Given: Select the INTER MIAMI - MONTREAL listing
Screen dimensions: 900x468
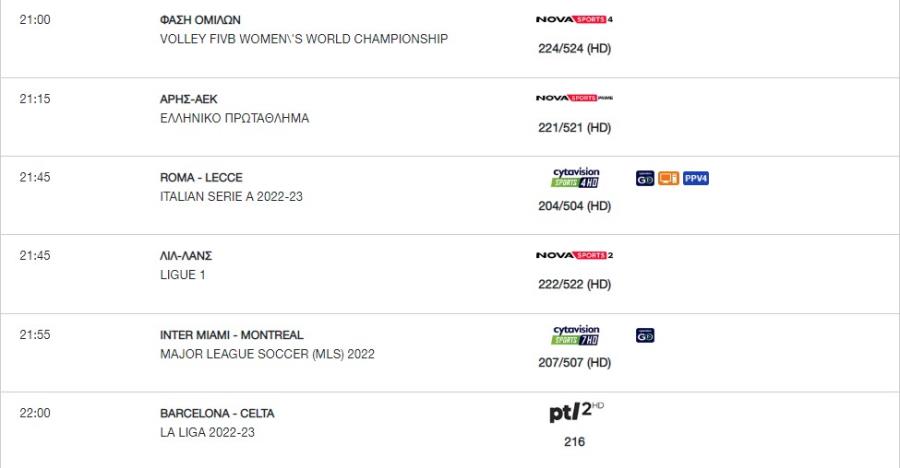Looking at the screenshot, I should click(231, 335).
